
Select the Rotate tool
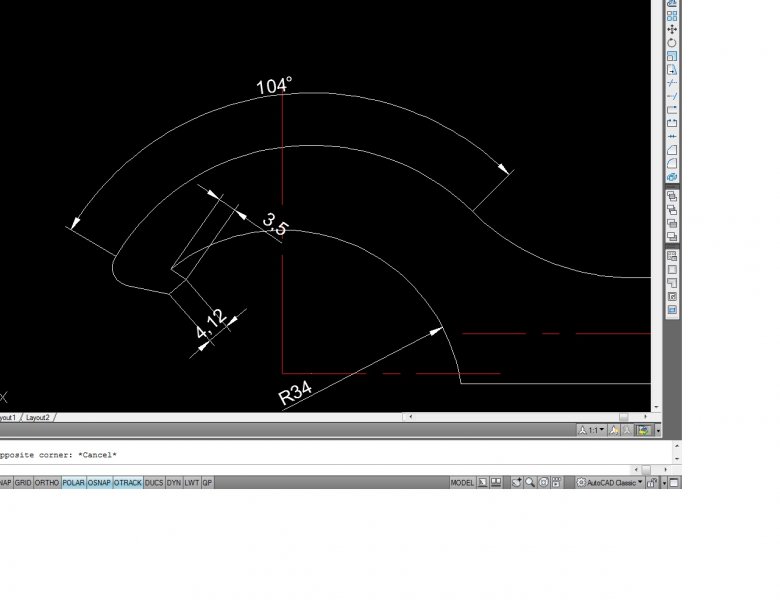coord(672,43)
